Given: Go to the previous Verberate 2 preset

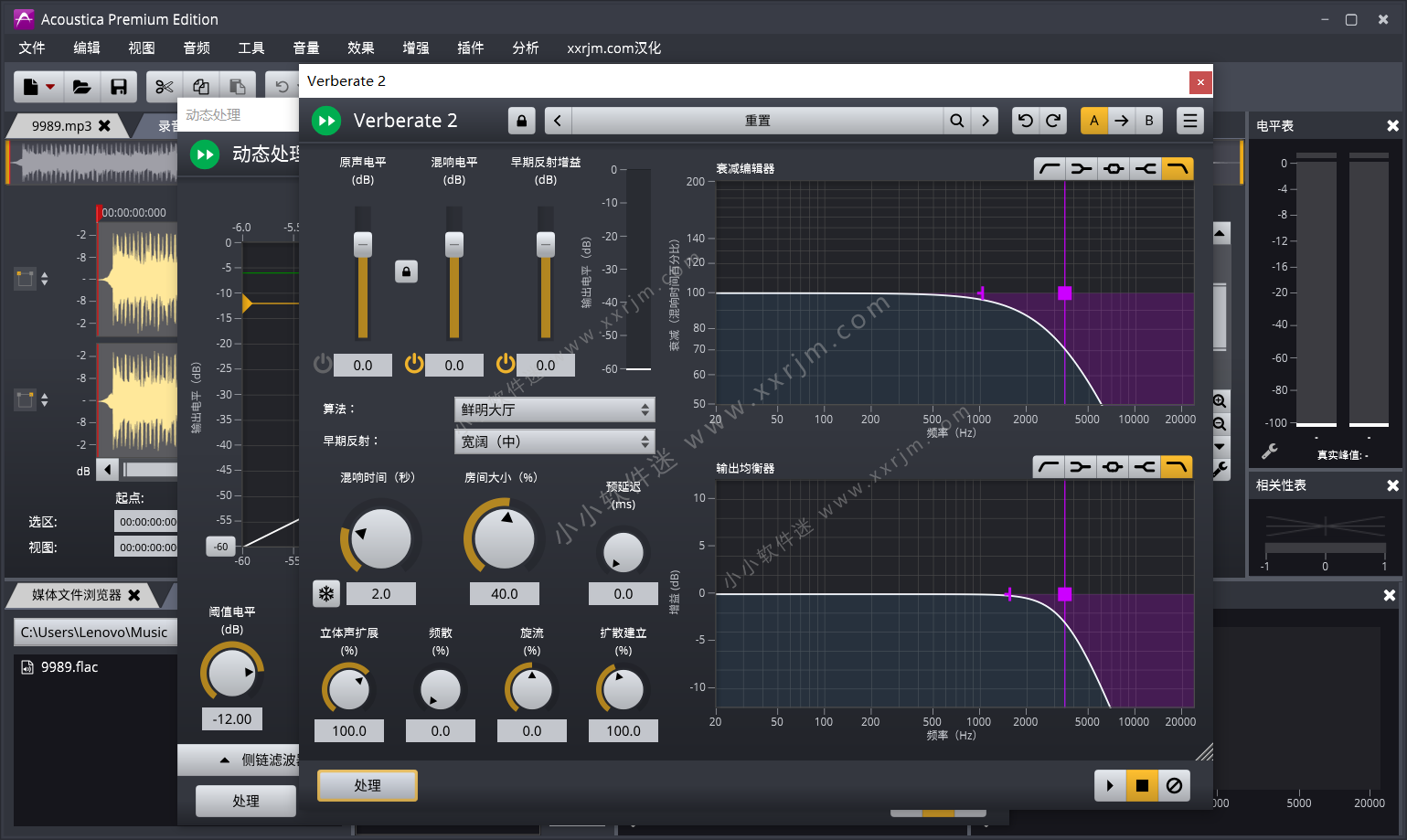Looking at the screenshot, I should (x=558, y=121).
